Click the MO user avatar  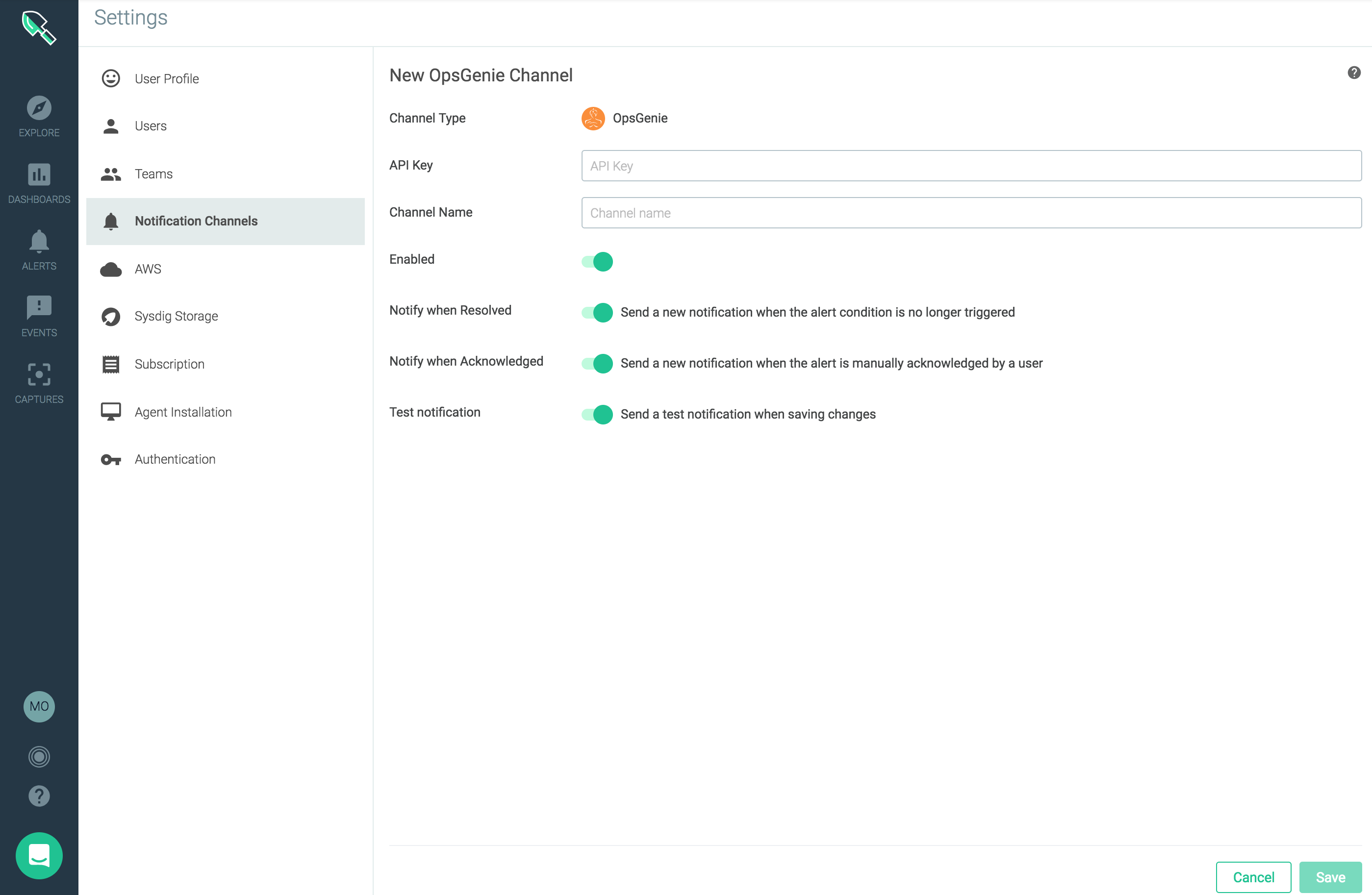(39, 706)
